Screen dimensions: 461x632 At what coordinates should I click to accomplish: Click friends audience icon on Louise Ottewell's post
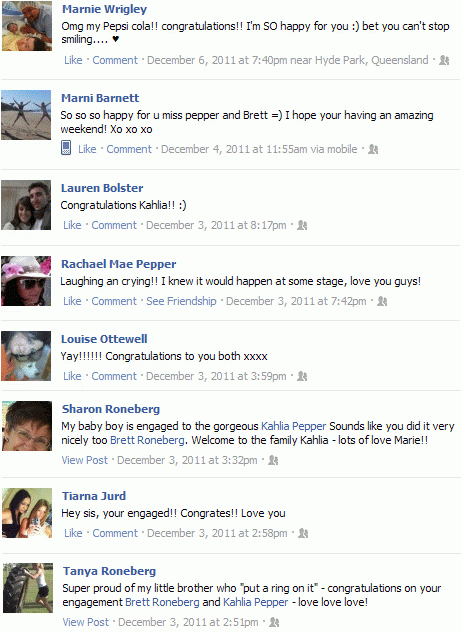pos(302,376)
